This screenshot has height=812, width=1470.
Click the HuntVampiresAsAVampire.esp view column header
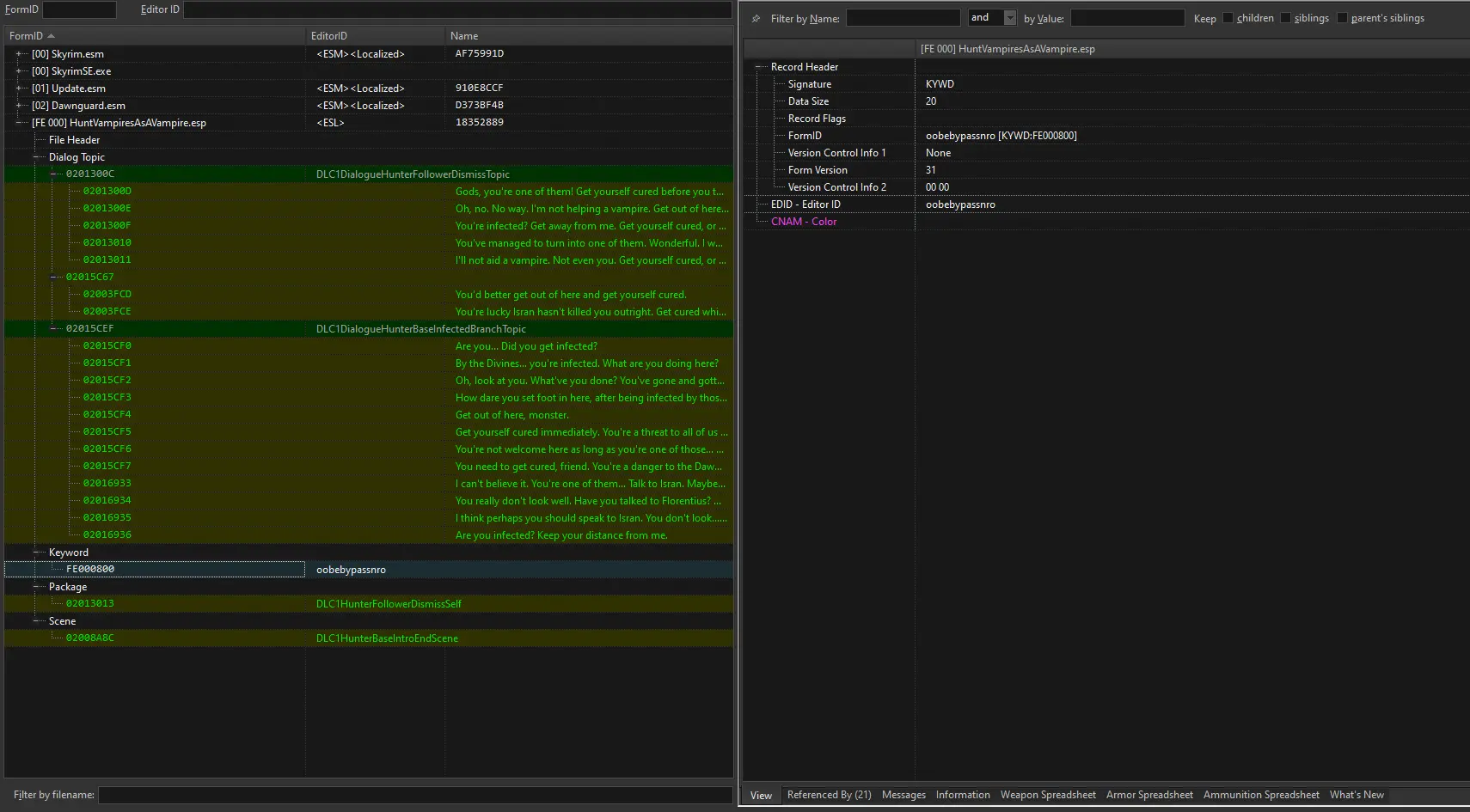click(1191, 49)
